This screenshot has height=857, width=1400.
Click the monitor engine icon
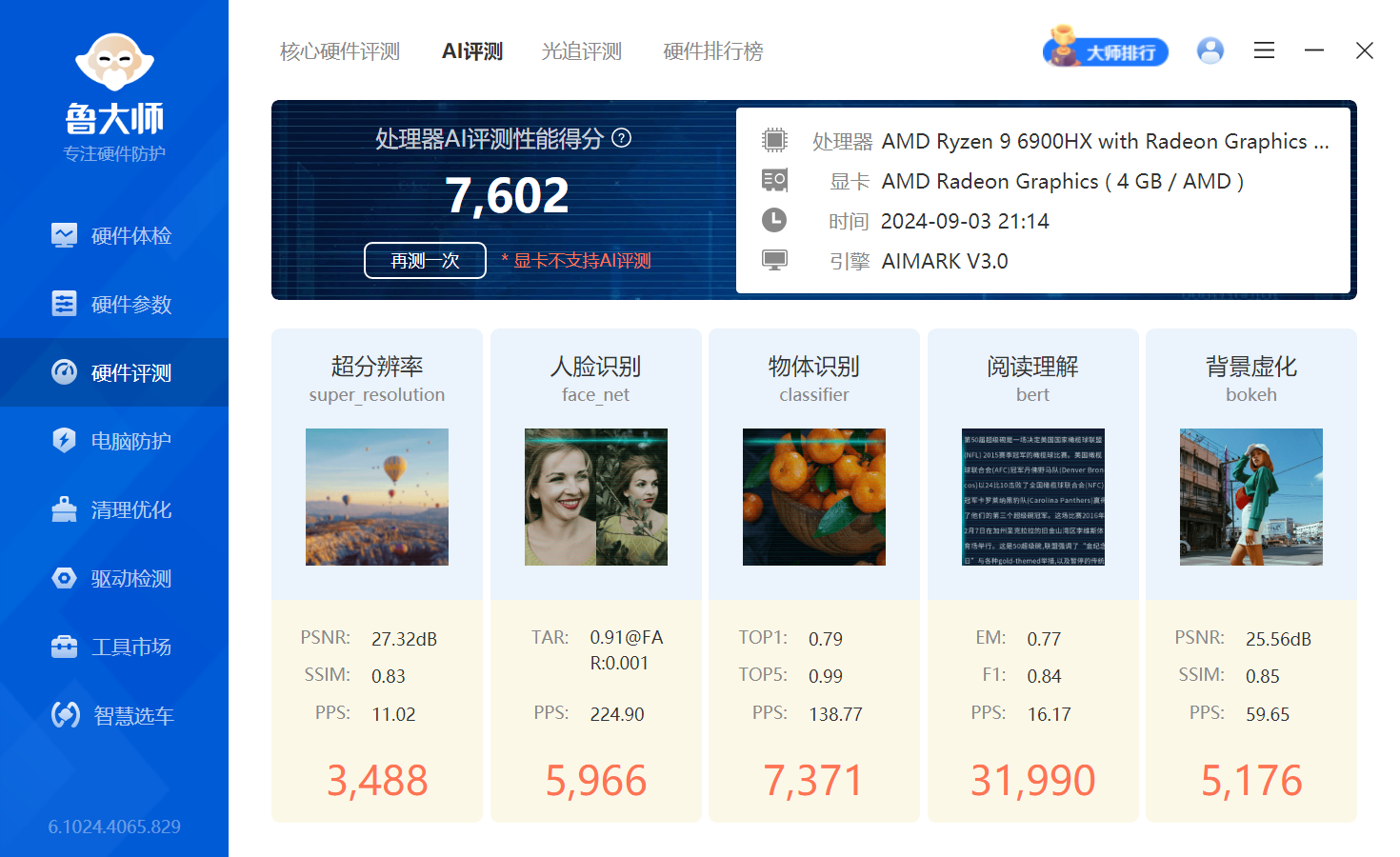pos(774,260)
